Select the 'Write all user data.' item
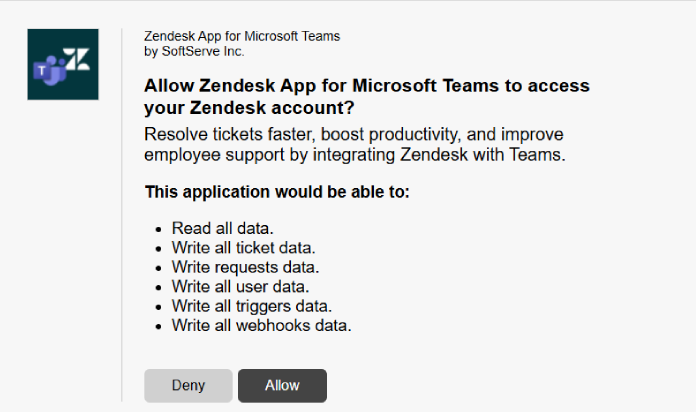696x412 pixels. 241,287
